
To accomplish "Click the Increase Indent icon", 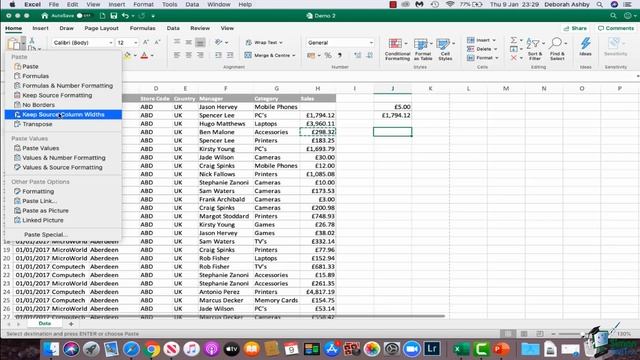I will point(230,55).
